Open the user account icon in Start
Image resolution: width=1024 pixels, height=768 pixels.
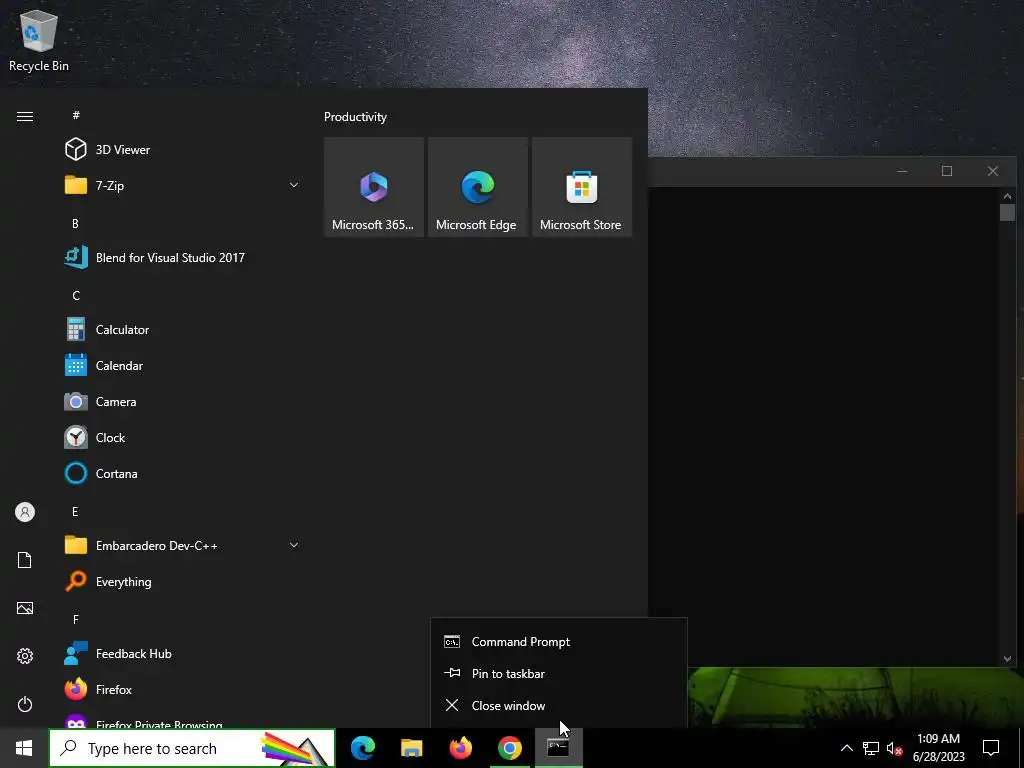coord(25,512)
